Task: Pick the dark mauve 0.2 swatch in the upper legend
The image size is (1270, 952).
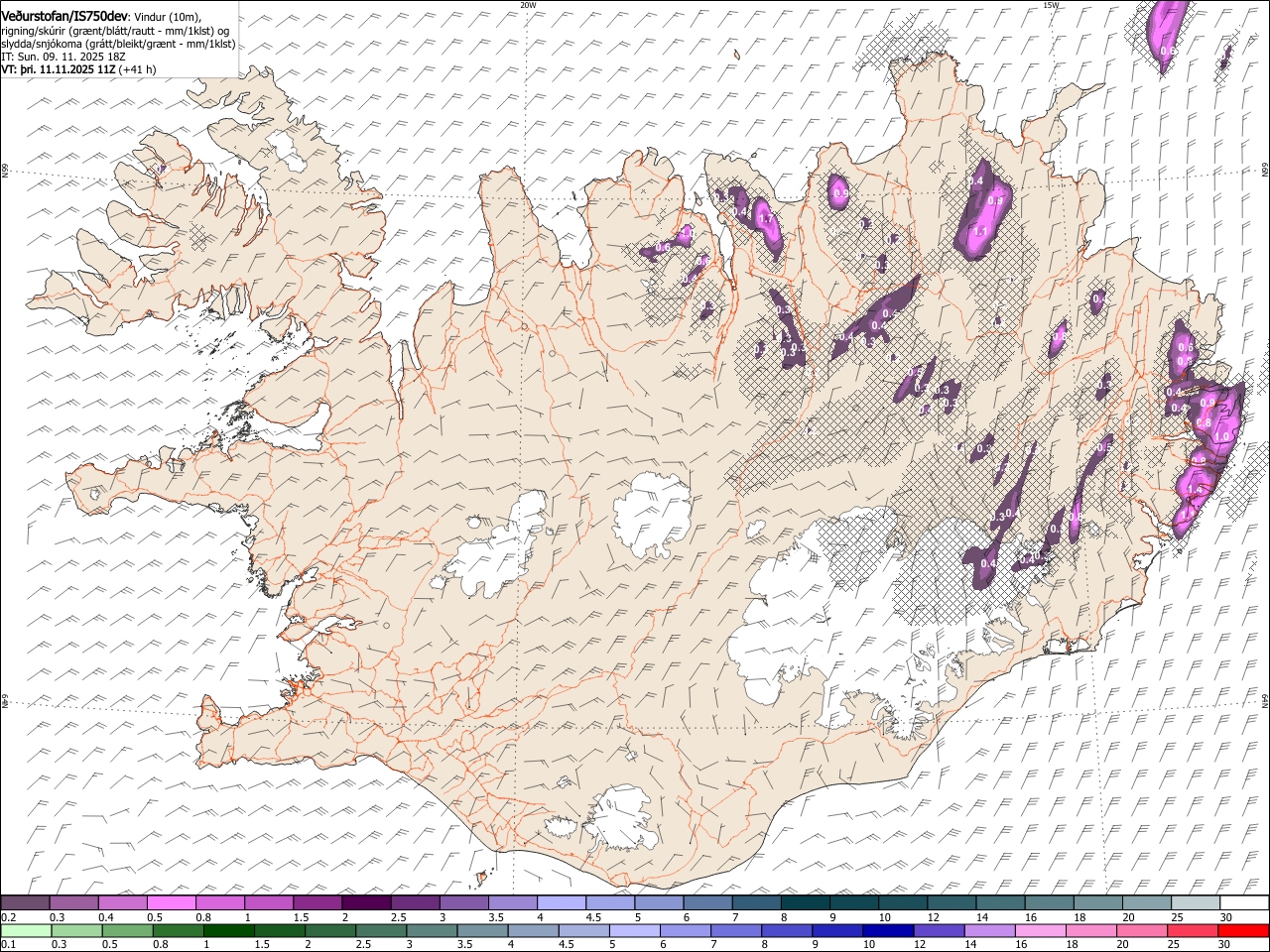Action: point(25,903)
